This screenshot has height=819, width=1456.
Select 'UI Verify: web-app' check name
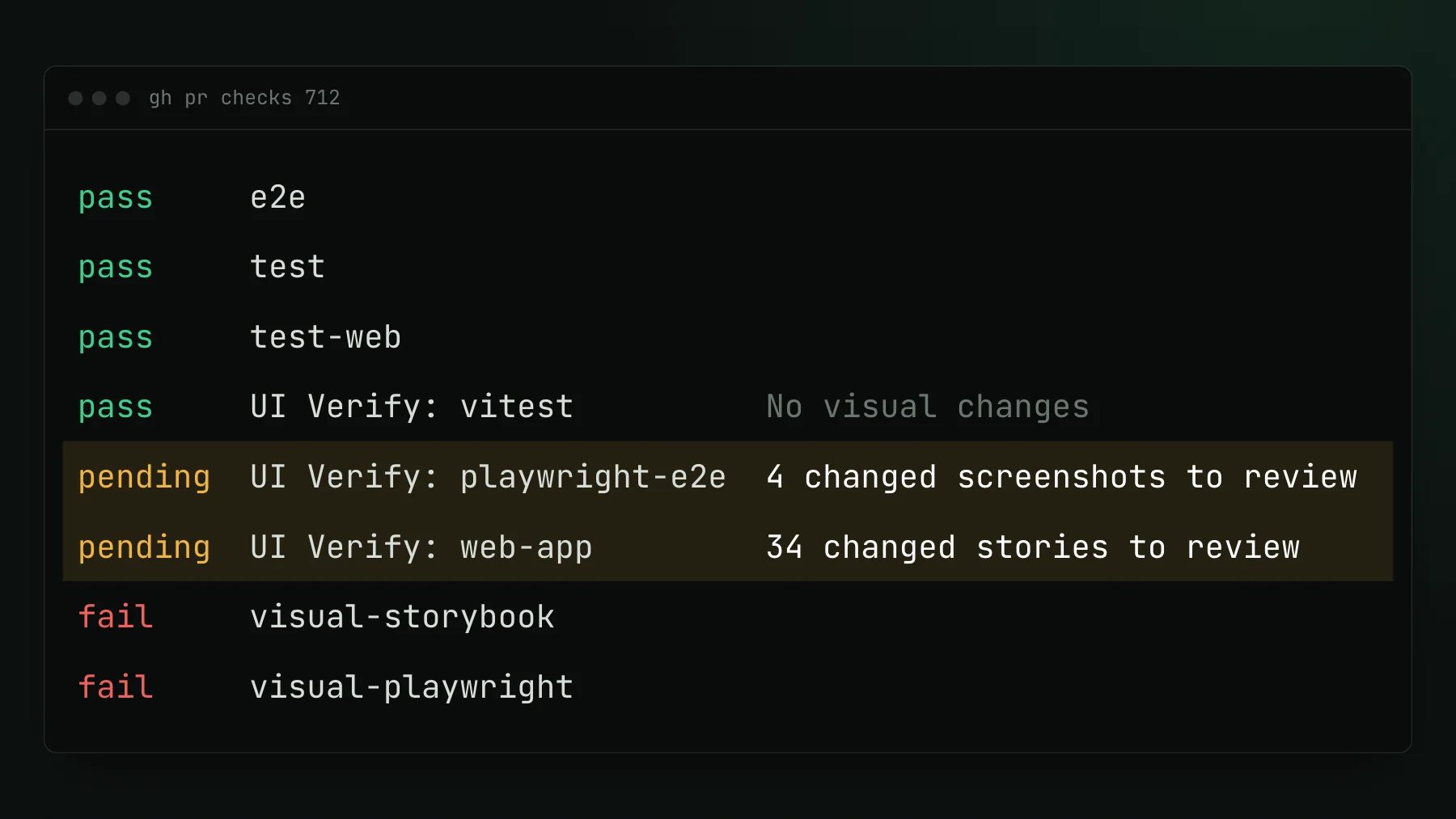click(421, 547)
